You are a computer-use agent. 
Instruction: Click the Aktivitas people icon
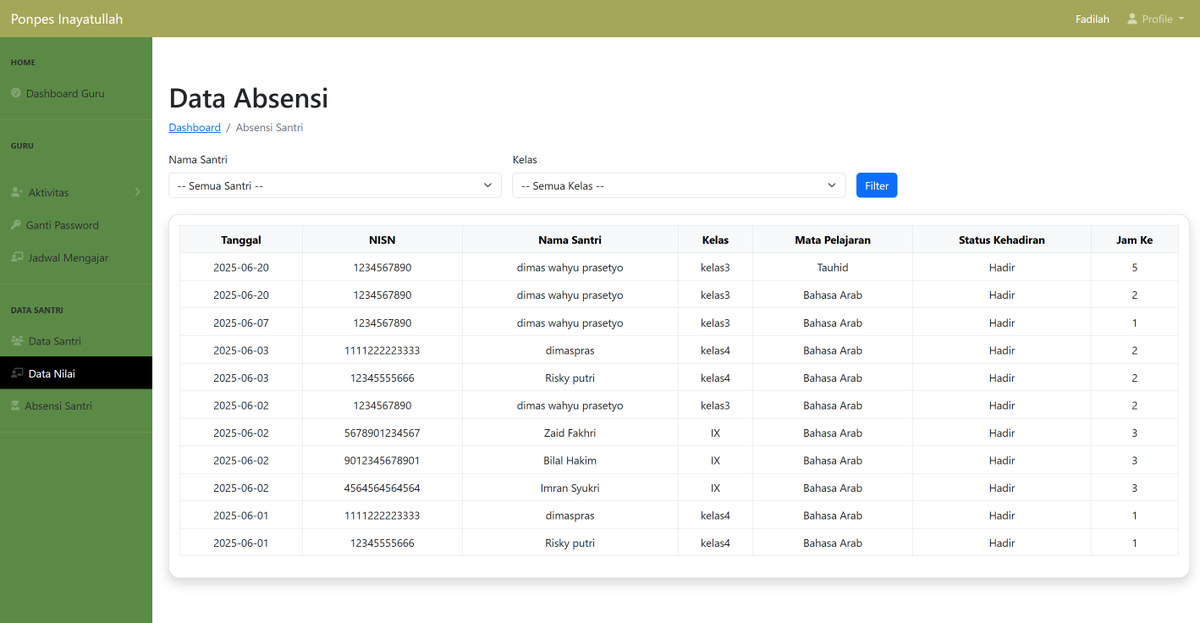pyautogui.click(x=16, y=192)
